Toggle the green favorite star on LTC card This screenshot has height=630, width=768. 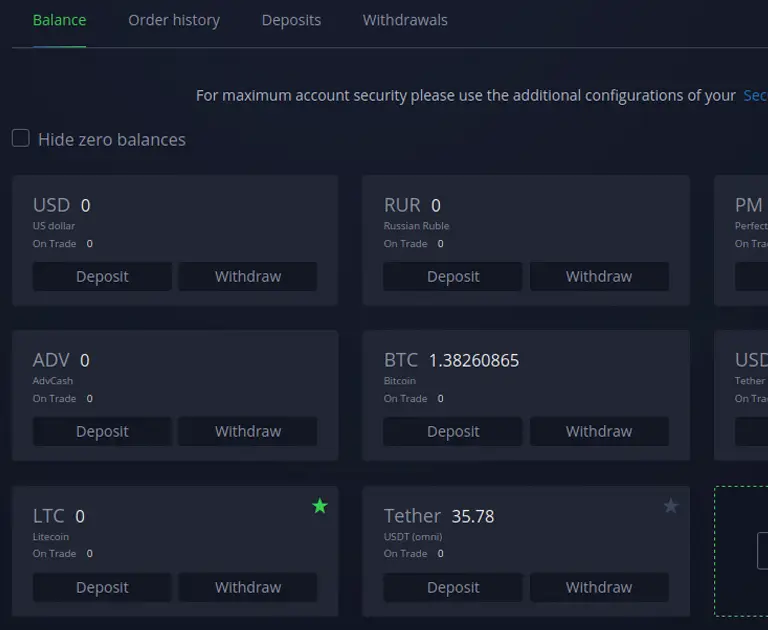point(320,506)
